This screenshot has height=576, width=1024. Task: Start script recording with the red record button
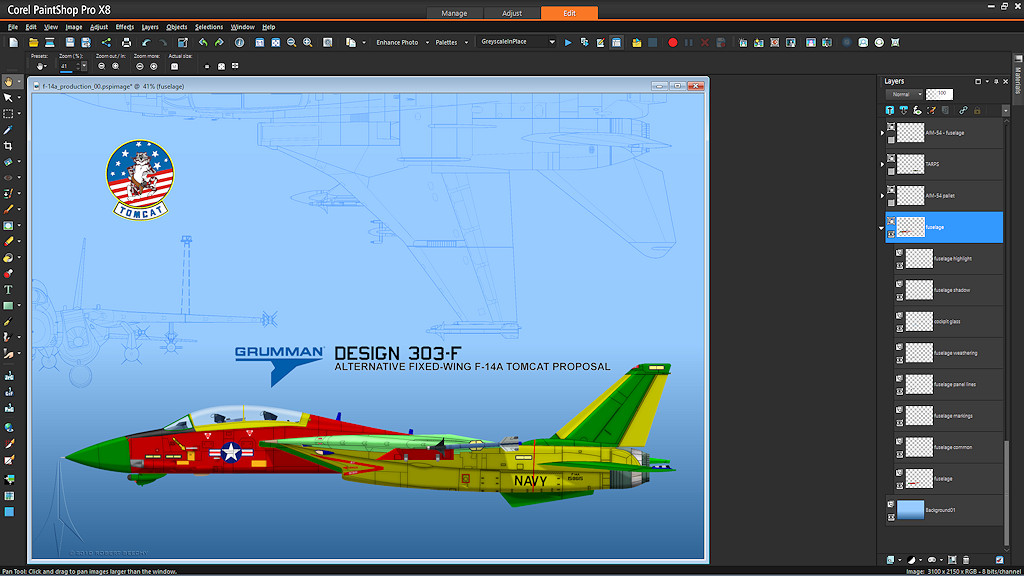click(x=673, y=42)
